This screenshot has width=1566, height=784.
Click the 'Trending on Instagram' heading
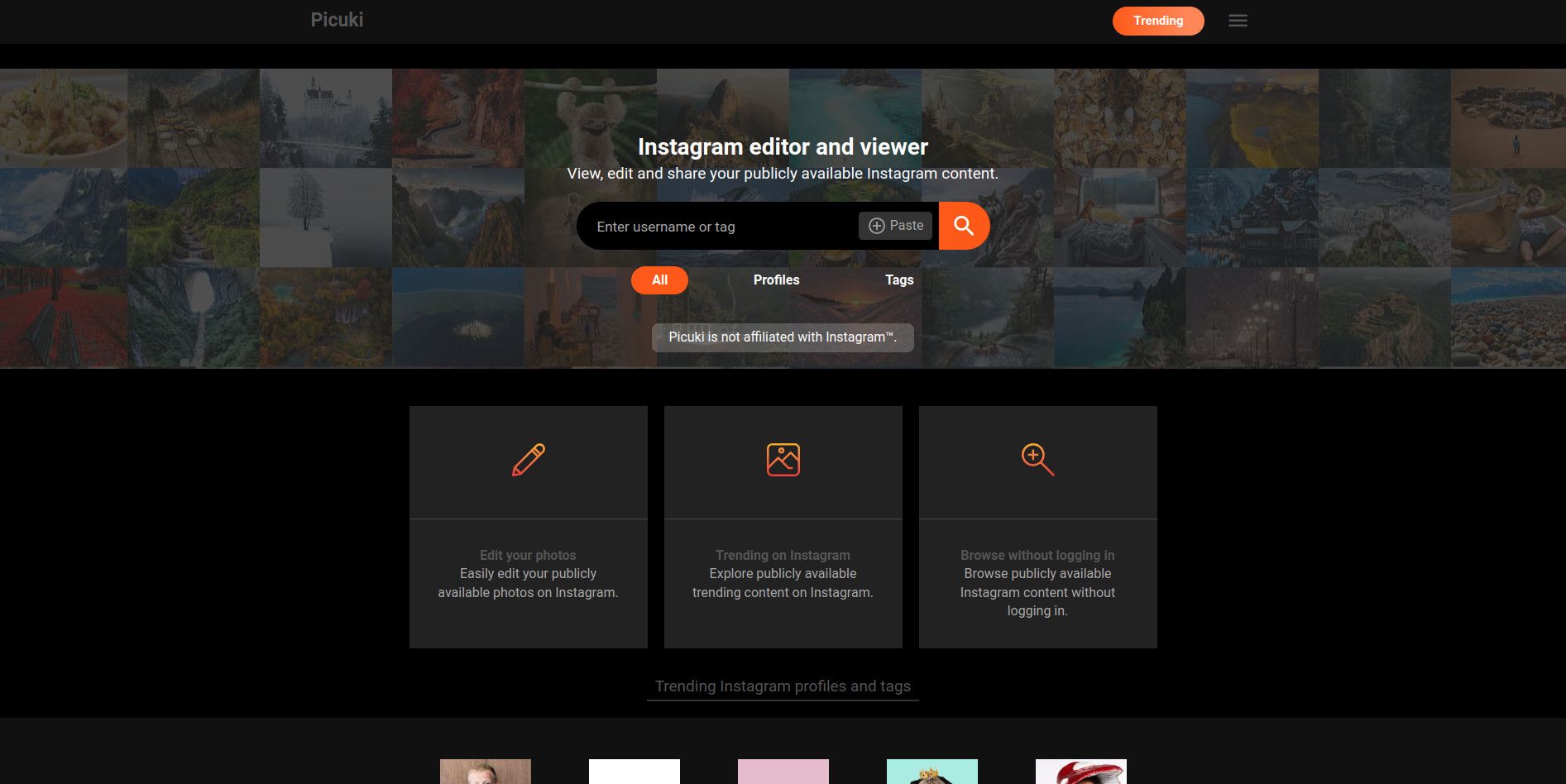coord(783,555)
